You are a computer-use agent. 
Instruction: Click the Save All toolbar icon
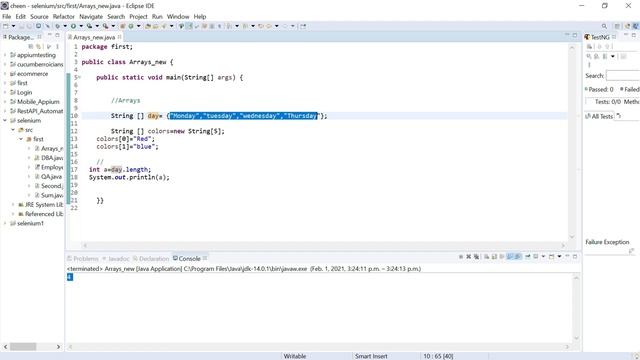click(x=29, y=26)
